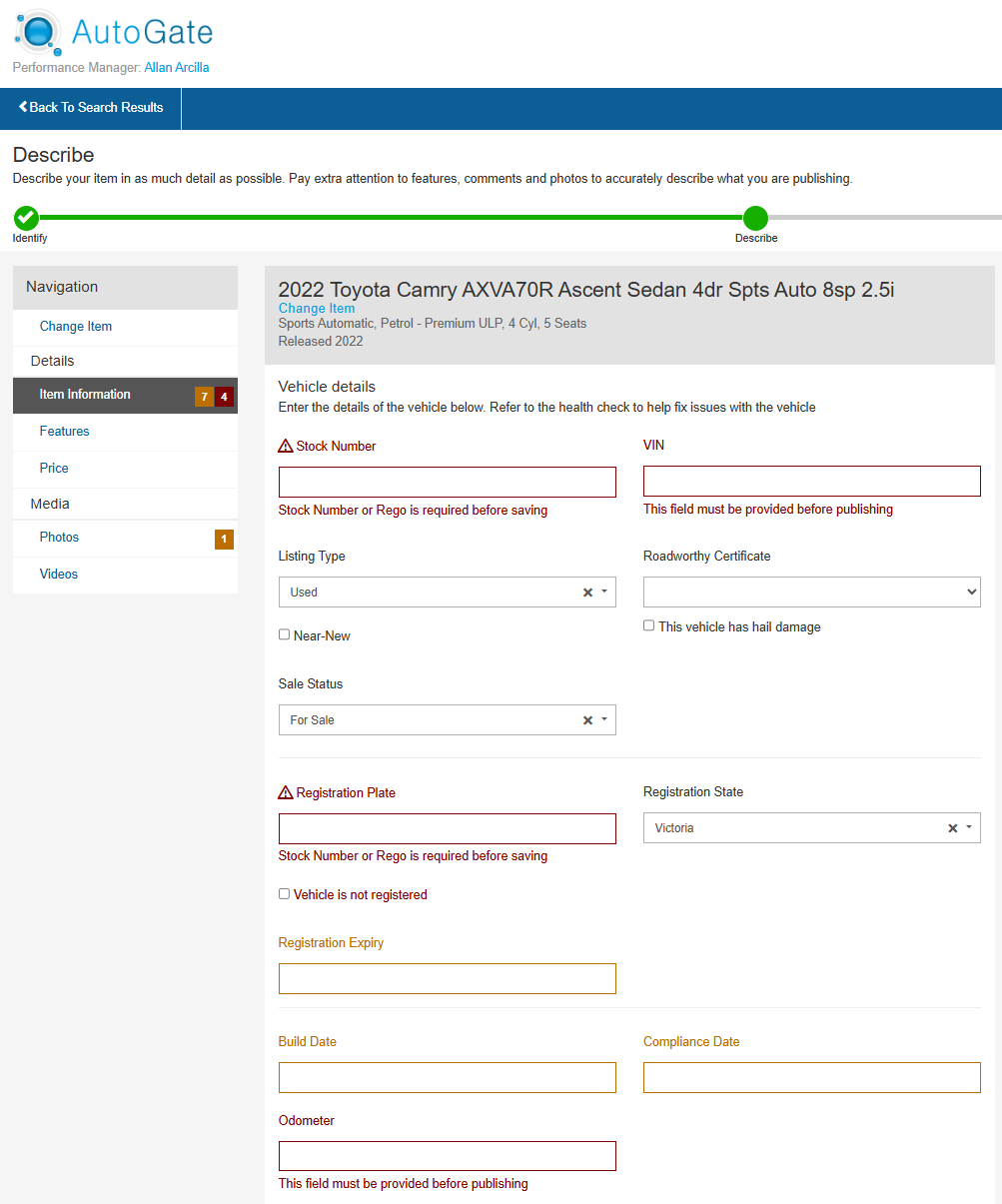Enable the Near-New checkbox
The height and width of the screenshot is (1204, 1002).
point(285,634)
